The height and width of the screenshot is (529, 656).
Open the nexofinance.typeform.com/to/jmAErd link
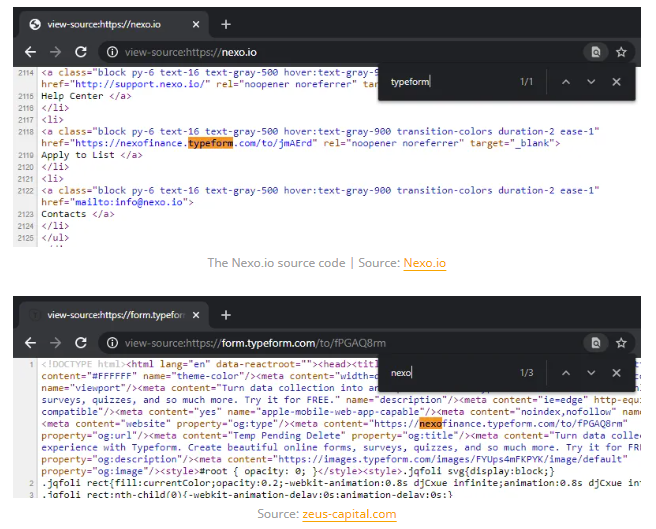tap(194, 143)
